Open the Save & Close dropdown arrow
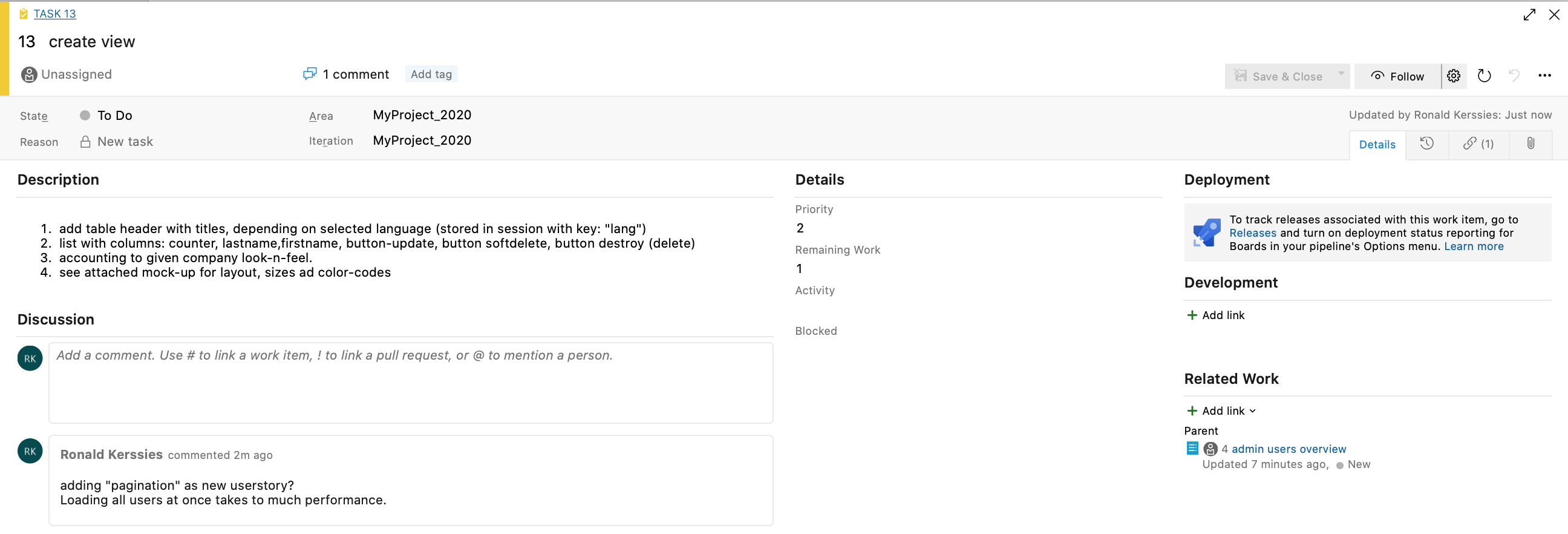Viewport: 1568px width, 534px height. [x=1341, y=74]
